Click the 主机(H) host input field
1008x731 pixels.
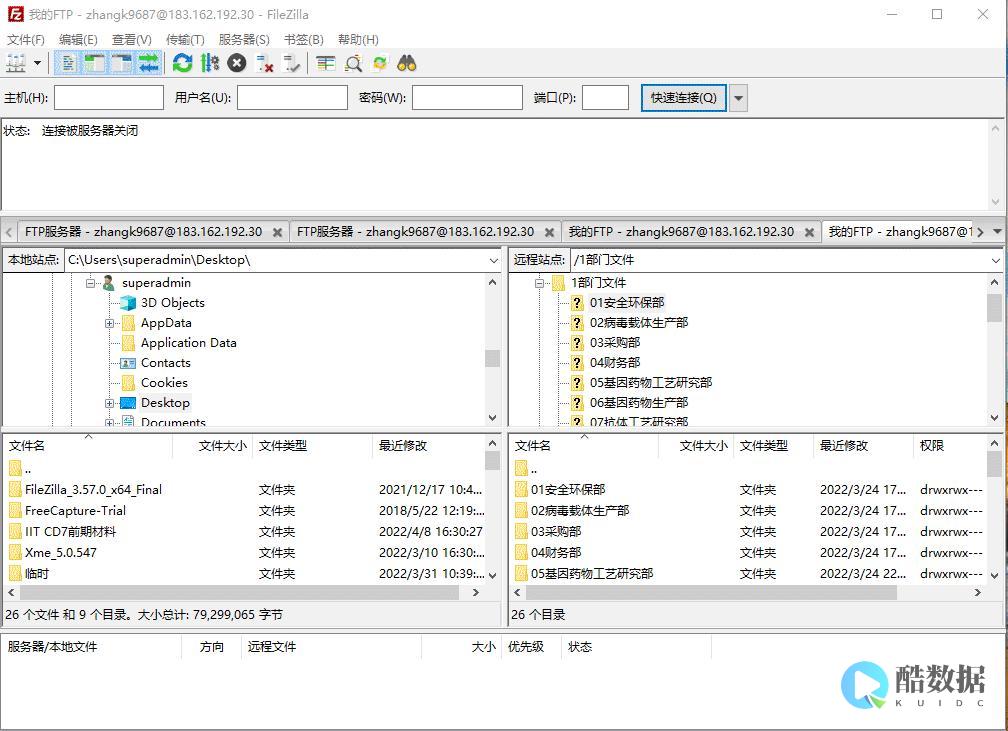(109, 98)
